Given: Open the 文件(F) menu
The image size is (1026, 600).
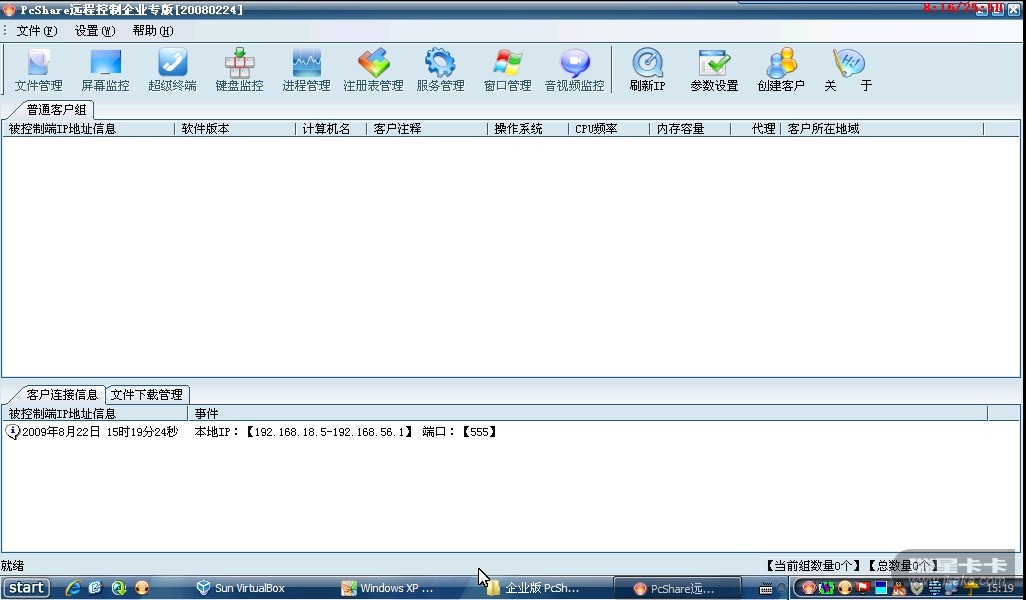Looking at the screenshot, I should click(37, 31).
